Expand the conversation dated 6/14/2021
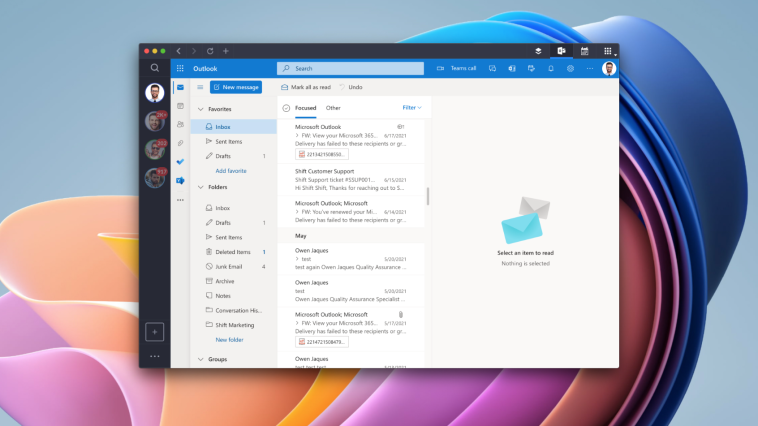The width and height of the screenshot is (758, 426). (x=297, y=212)
